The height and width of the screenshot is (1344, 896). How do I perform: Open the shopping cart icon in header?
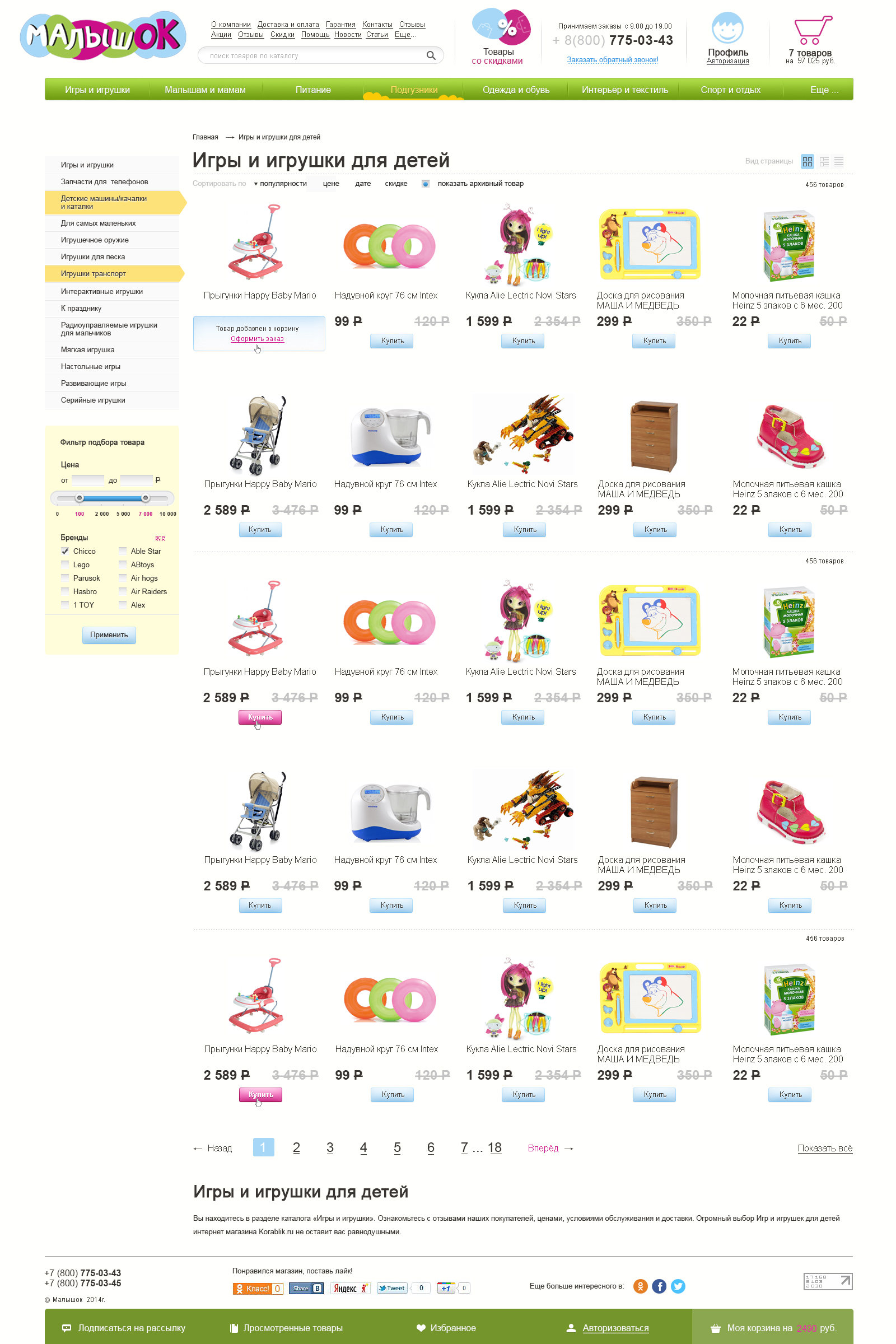[x=813, y=30]
